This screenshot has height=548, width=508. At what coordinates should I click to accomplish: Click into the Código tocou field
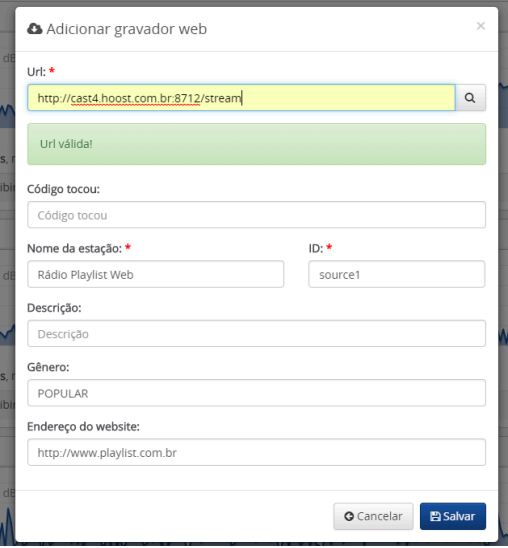pyautogui.click(x=256, y=215)
